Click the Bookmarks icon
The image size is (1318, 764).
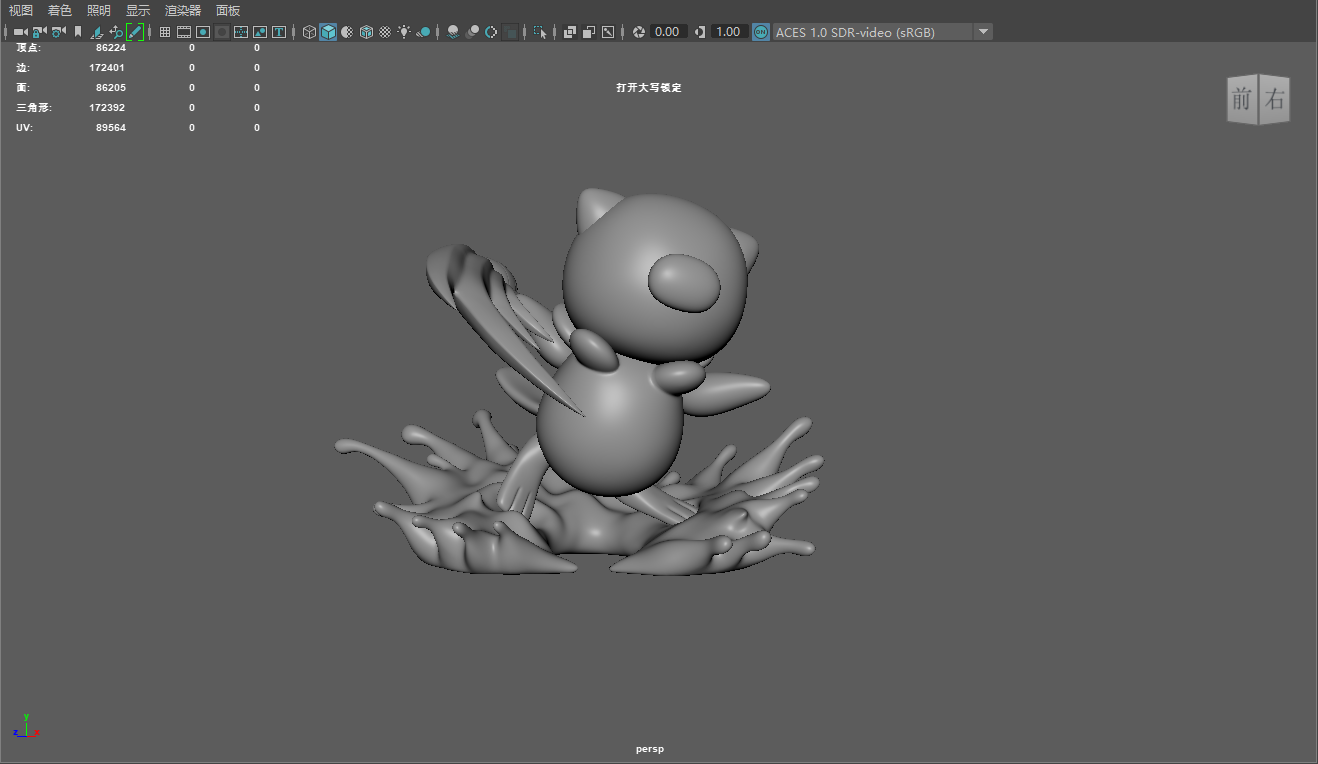[x=78, y=32]
